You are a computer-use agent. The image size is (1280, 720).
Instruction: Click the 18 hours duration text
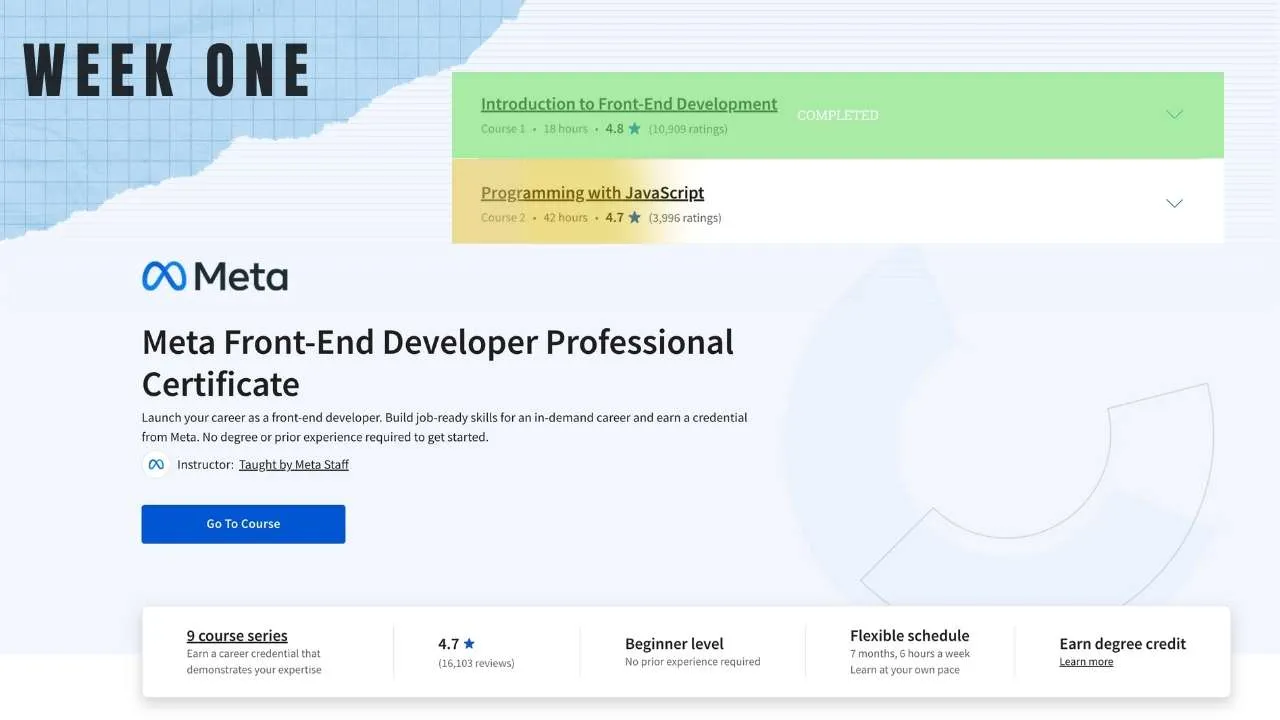566,129
